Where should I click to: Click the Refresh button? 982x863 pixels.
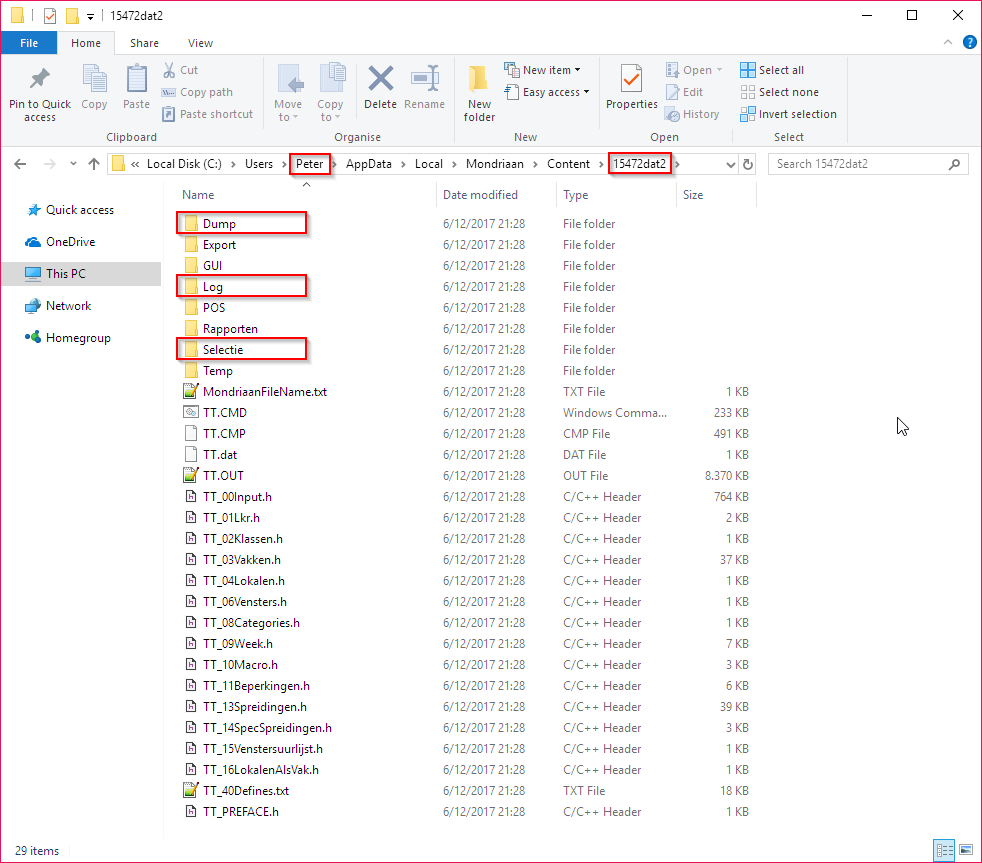[x=748, y=165]
